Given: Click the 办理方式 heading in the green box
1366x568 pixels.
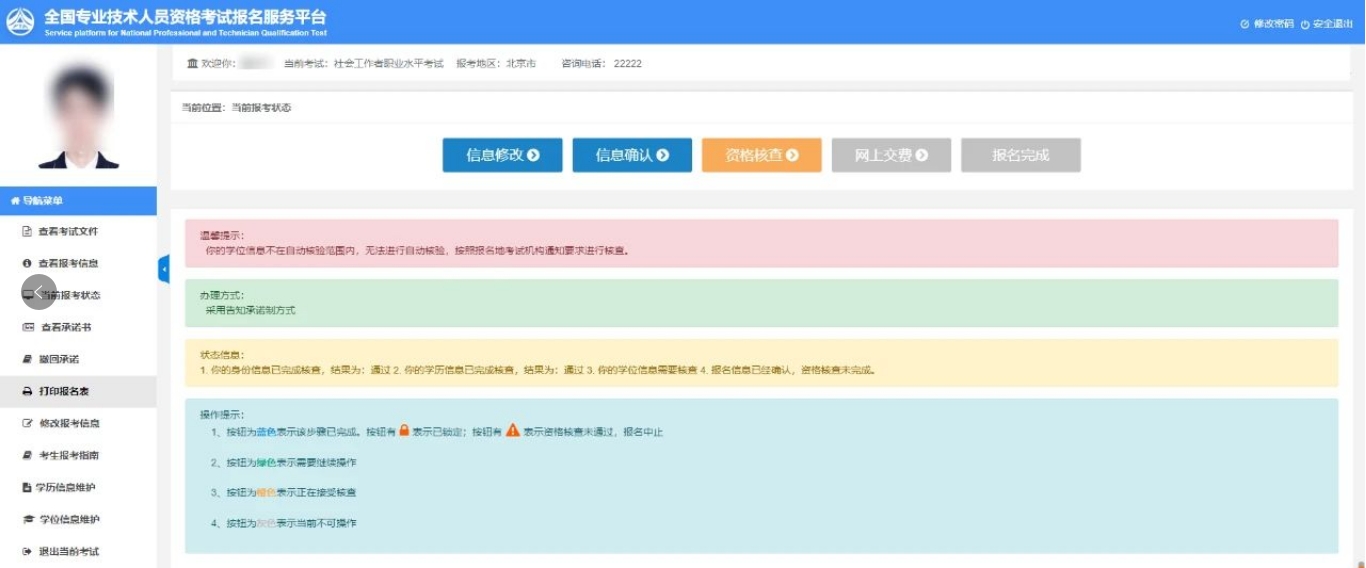Looking at the screenshot, I should pos(222,296).
